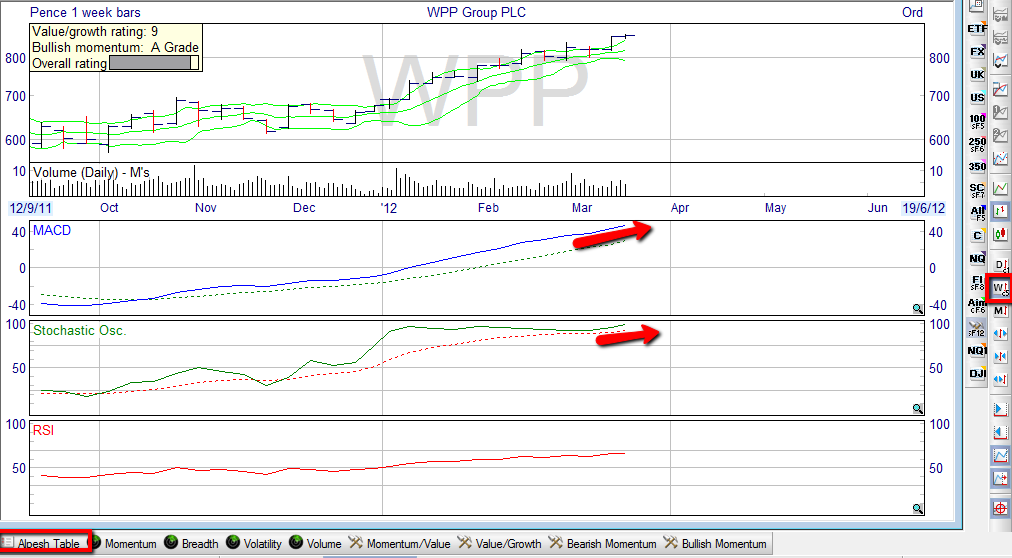The image size is (1012, 558).
Task: Expand the bar spacing horizontally
Action: coord(1000,334)
